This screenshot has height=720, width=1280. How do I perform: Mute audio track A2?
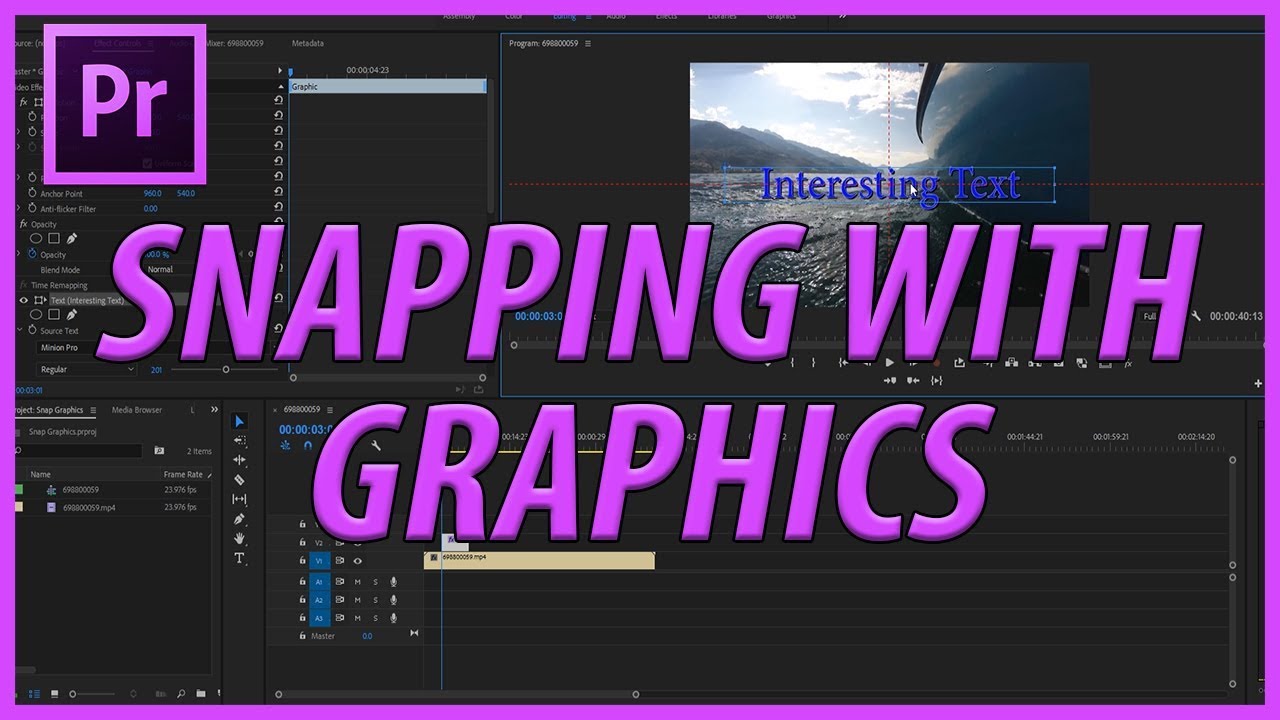[x=356, y=598]
